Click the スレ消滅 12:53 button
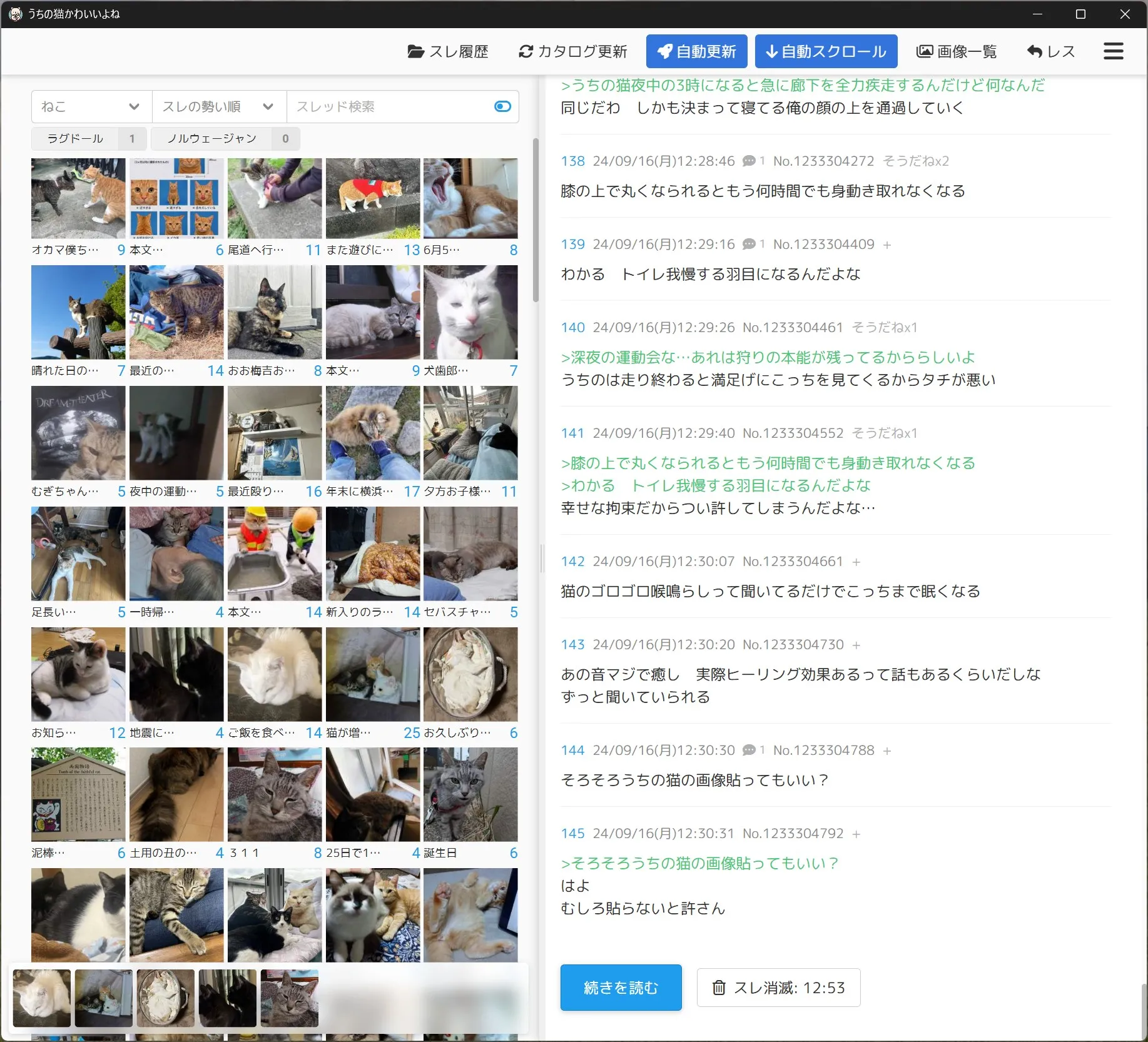The height and width of the screenshot is (1042, 1148). click(x=778, y=988)
